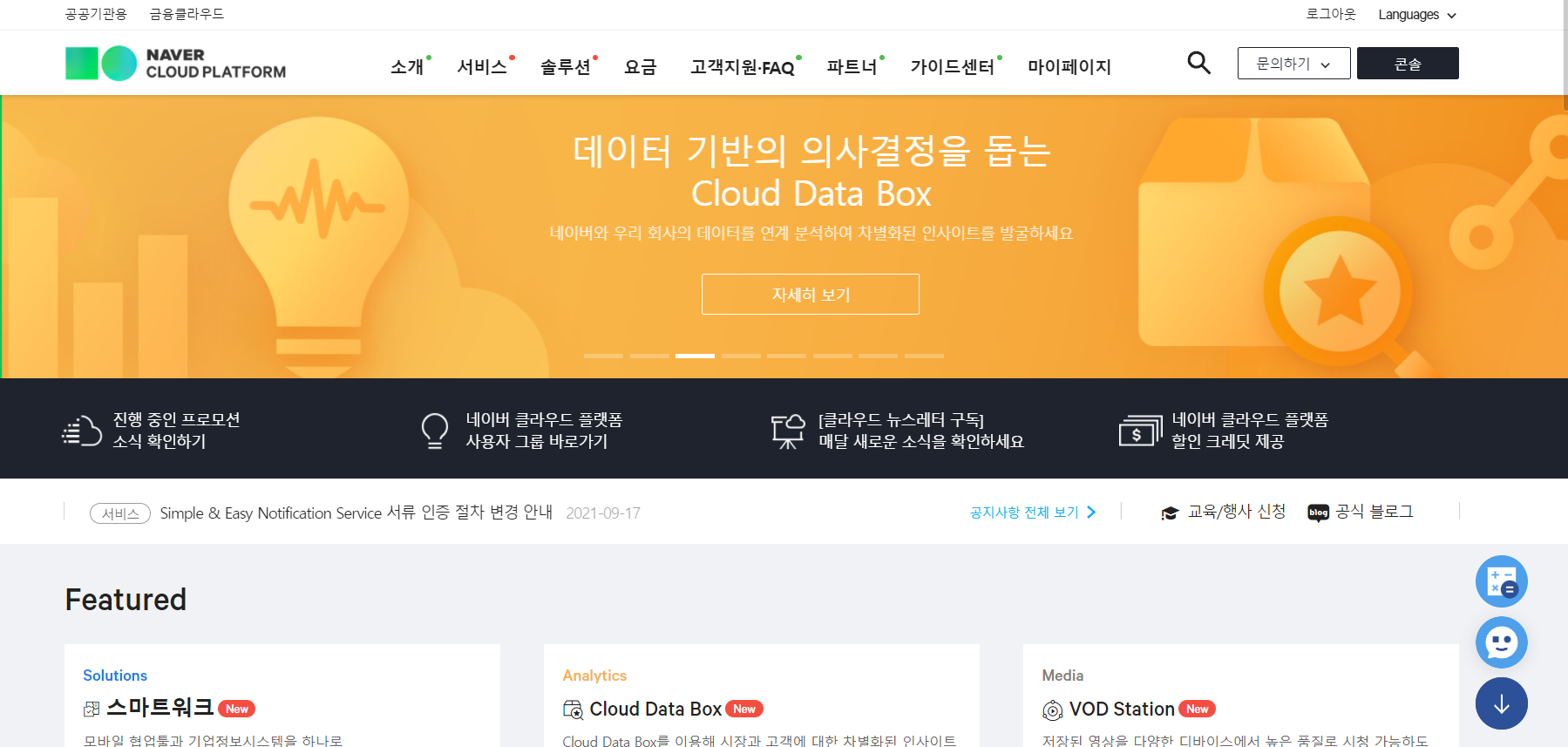Screen dimensions: 1568x747
Task: Select the last banner slide indicator
Action: tap(924, 356)
